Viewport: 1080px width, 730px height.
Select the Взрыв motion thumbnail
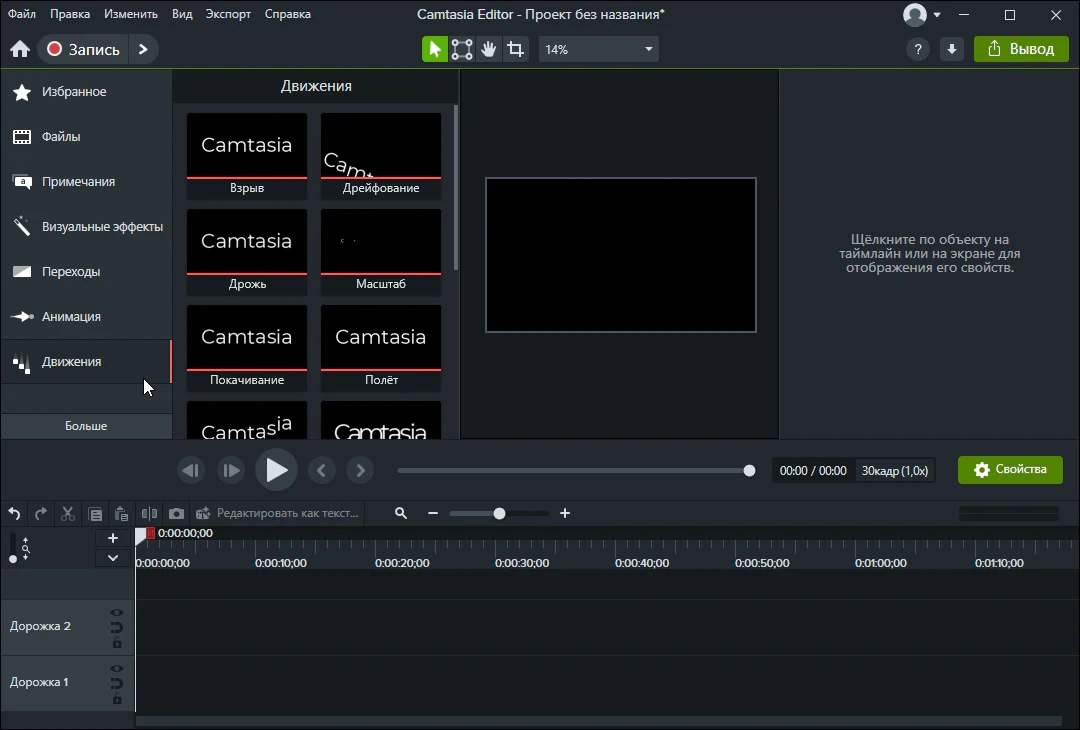(x=247, y=156)
